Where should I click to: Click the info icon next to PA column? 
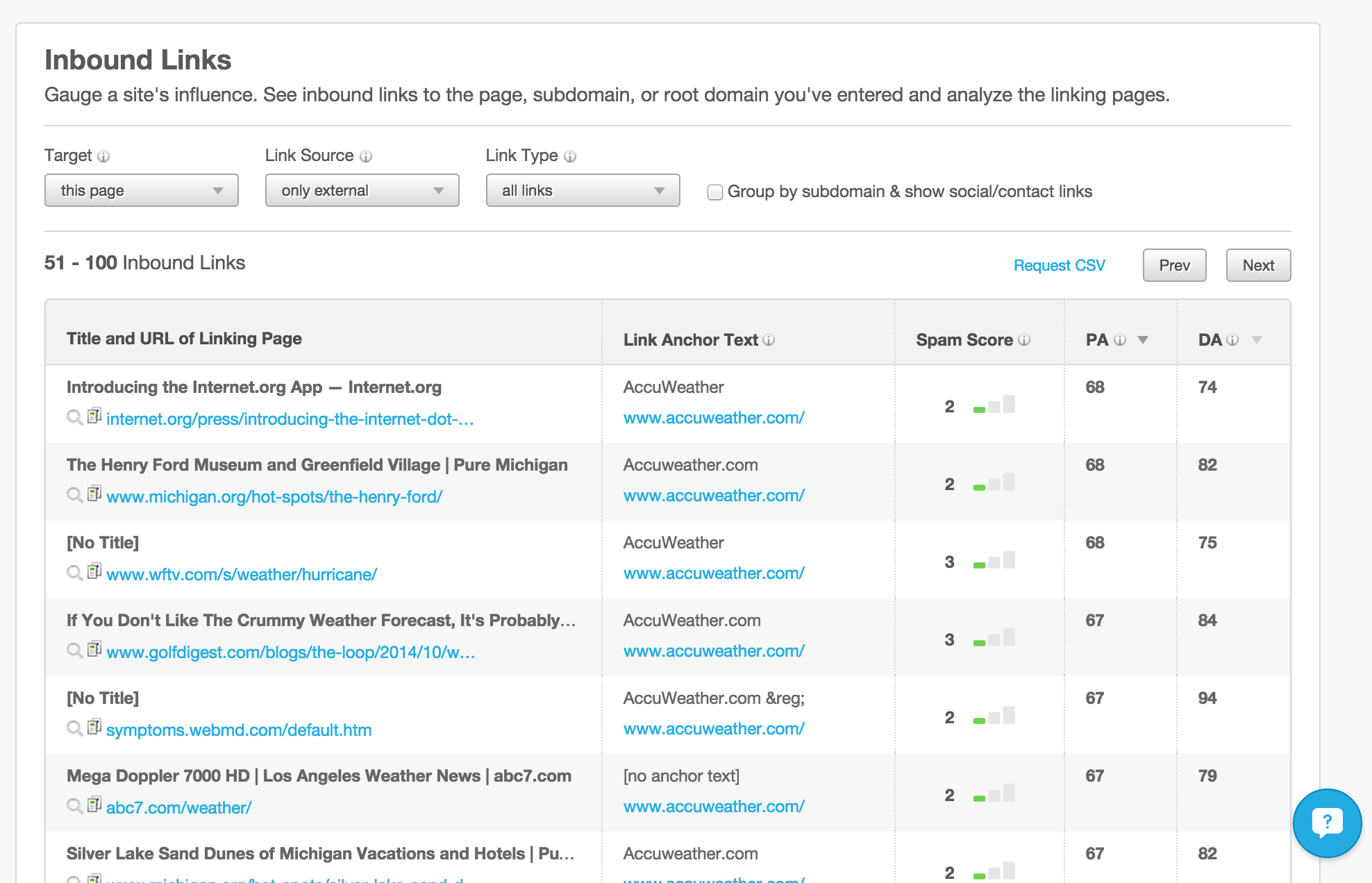pyautogui.click(x=1119, y=340)
